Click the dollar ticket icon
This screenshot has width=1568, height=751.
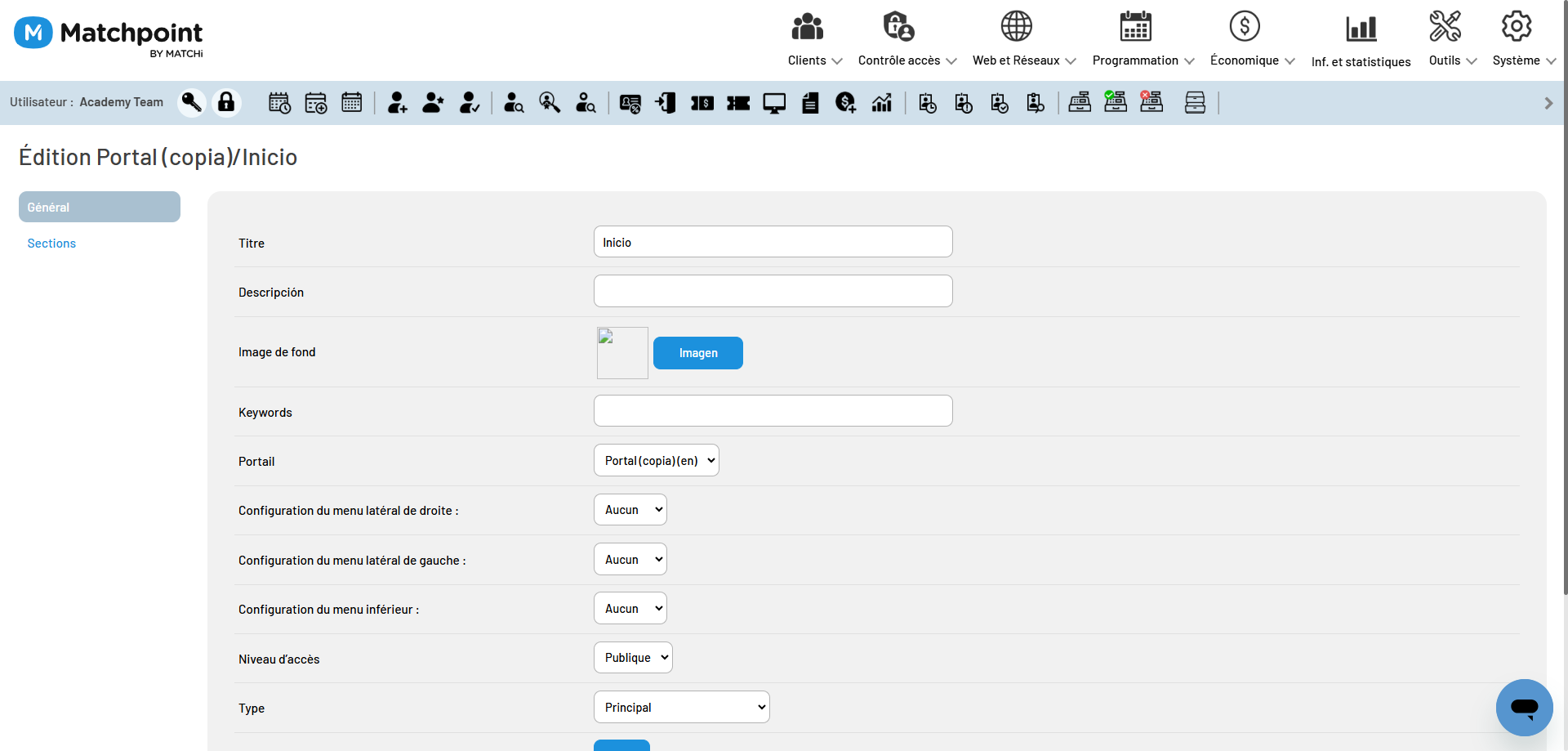702,103
